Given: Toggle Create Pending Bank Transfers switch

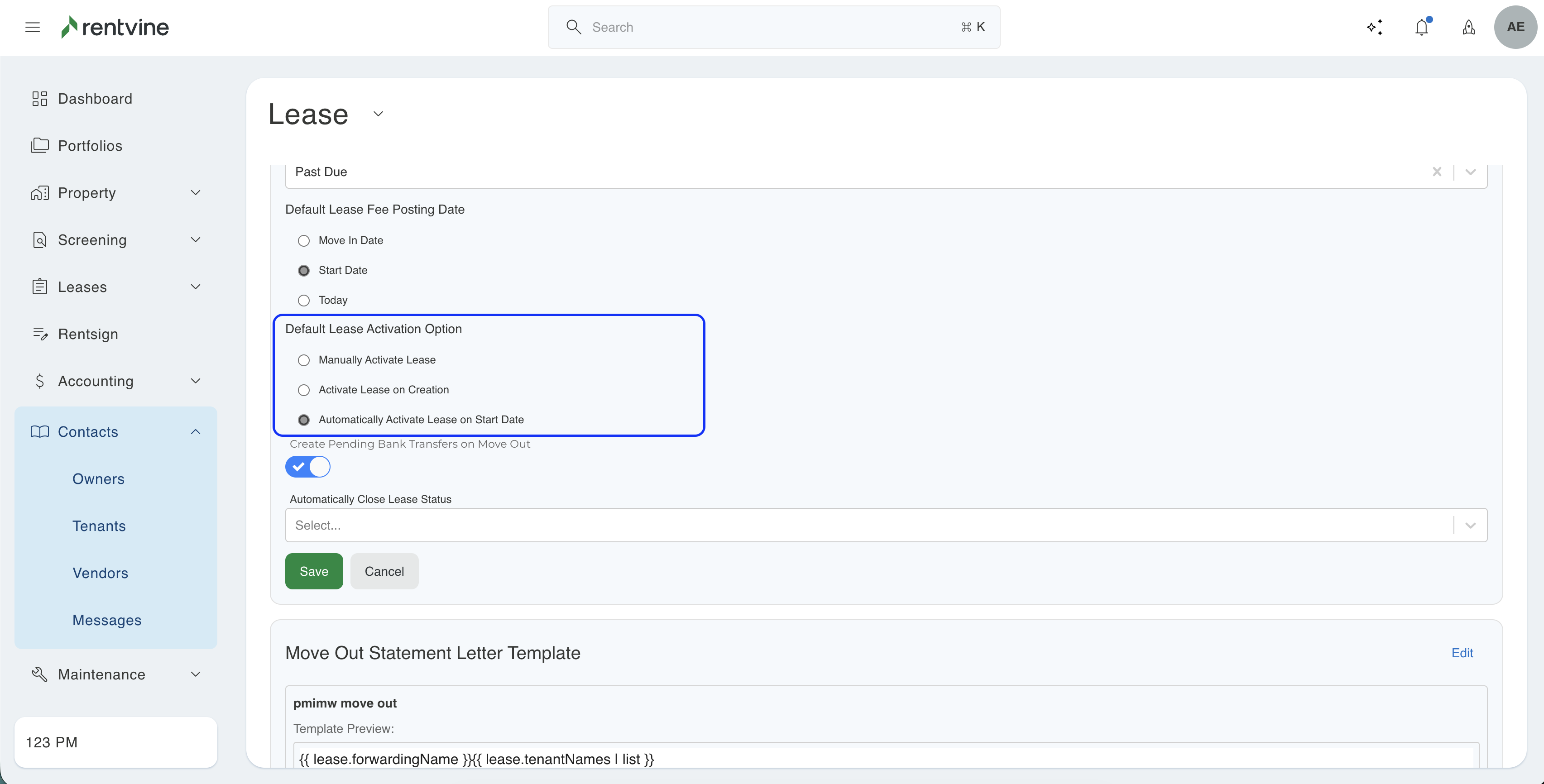Looking at the screenshot, I should pyautogui.click(x=307, y=466).
